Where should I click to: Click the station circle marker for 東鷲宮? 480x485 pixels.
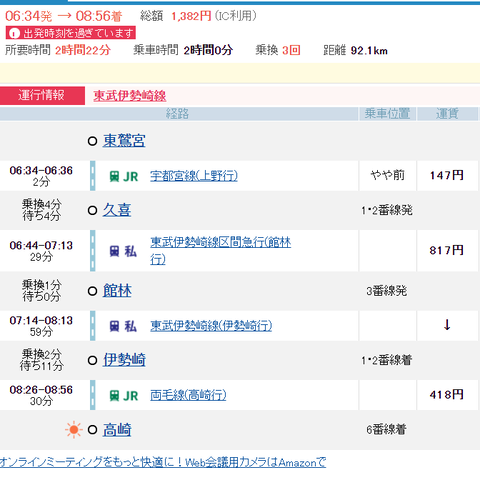coord(92,141)
